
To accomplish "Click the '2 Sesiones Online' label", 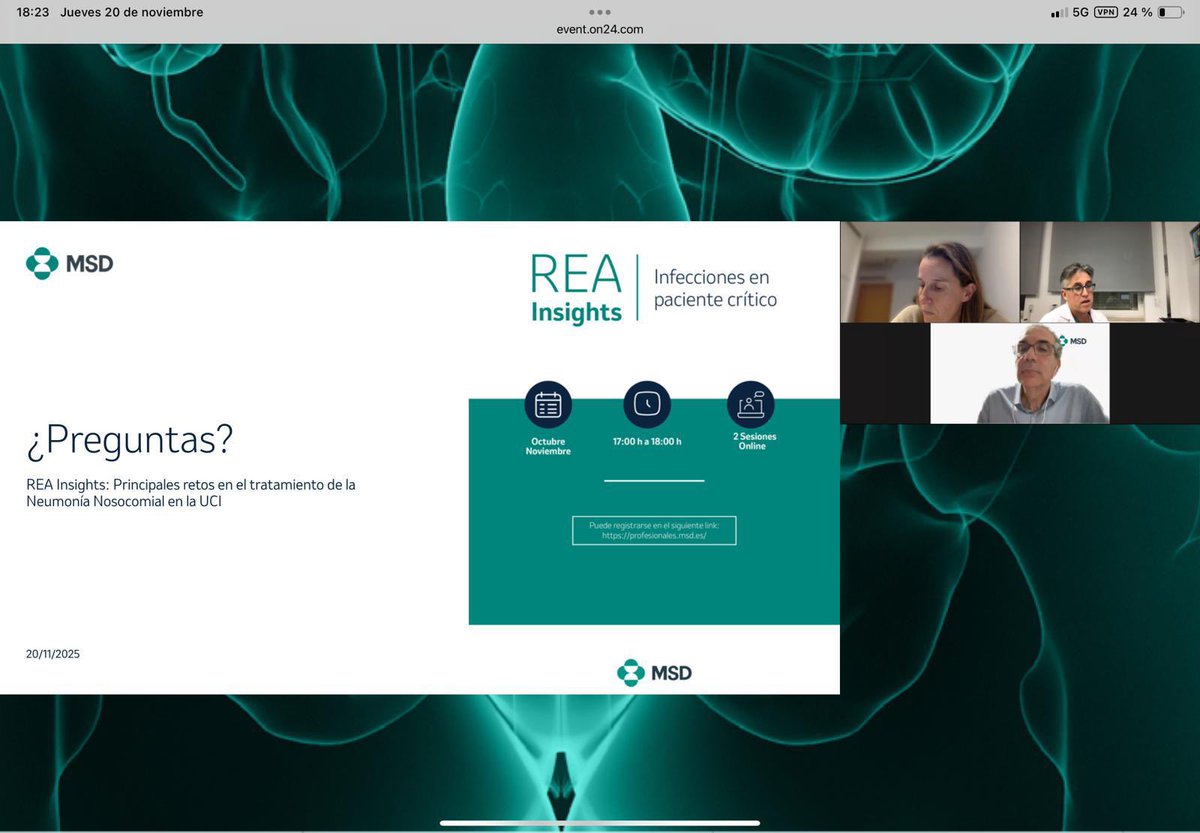I will 752,441.
